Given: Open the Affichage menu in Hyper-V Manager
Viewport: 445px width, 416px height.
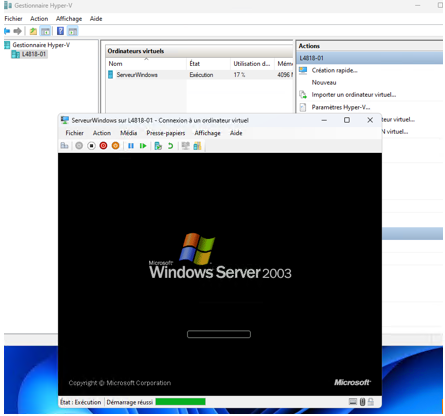Looking at the screenshot, I should pyautogui.click(x=69, y=19).
